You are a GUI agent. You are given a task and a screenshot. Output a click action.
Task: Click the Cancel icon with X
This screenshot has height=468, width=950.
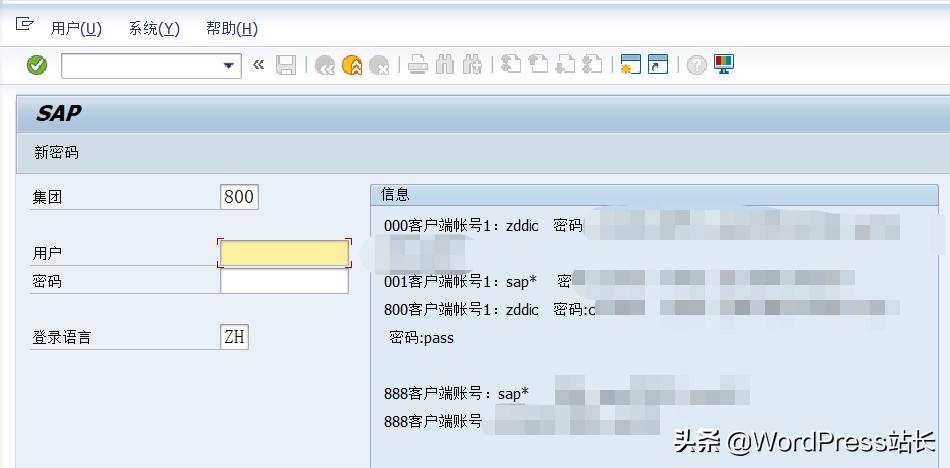click(379, 65)
